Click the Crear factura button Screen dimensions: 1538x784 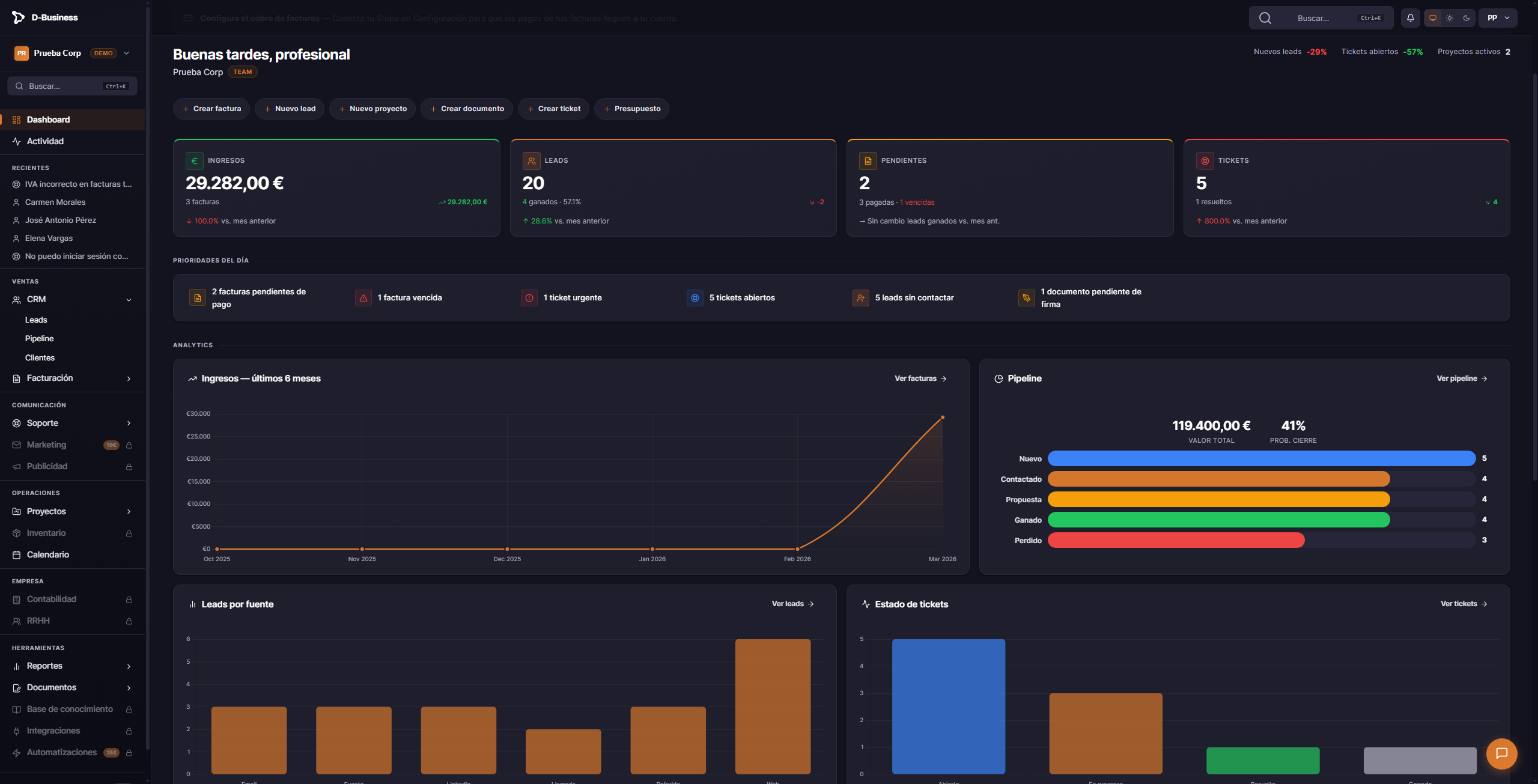[x=211, y=109]
